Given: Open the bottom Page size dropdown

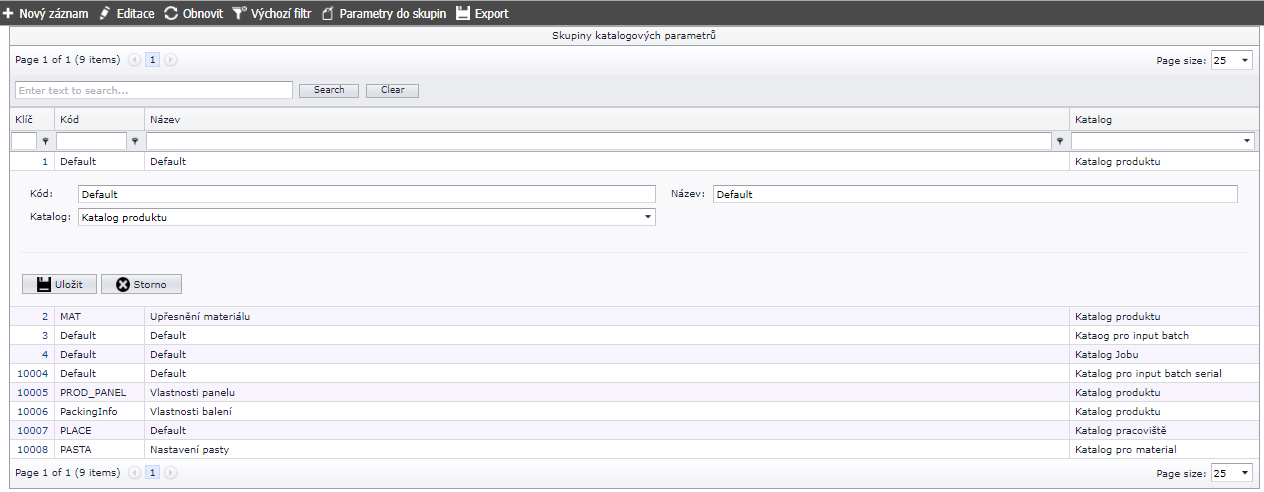Looking at the screenshot, I should (1244, 473).
